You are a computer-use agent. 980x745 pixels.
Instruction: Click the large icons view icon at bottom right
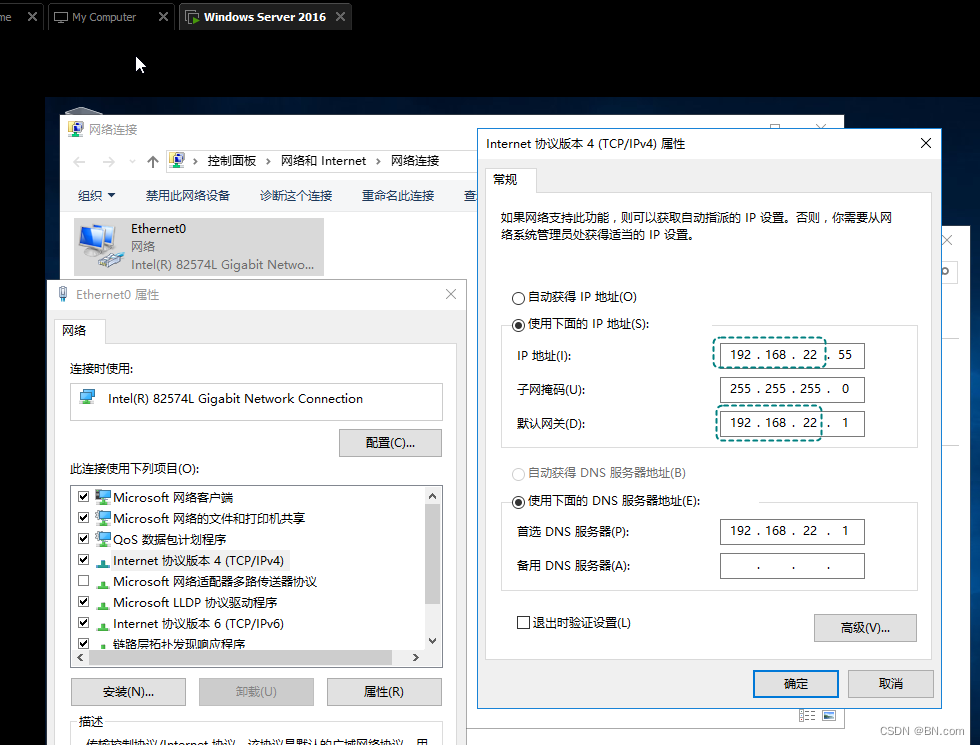(x=829, y=716)
